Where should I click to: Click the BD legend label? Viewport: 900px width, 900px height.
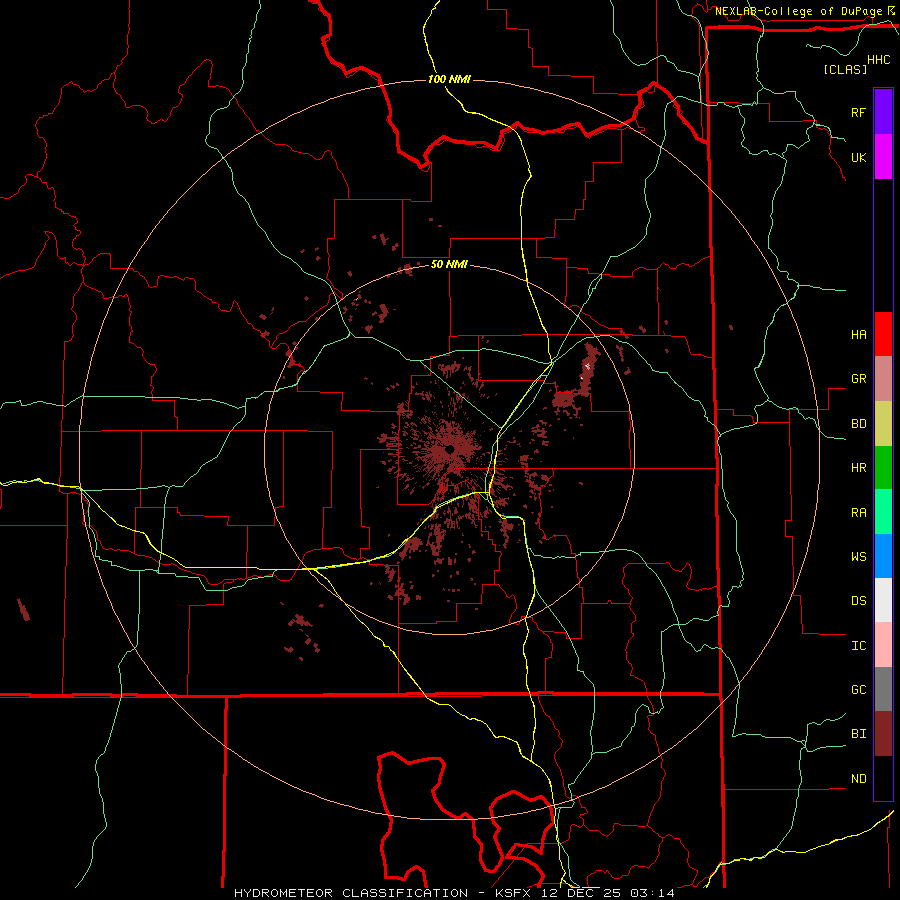[858, 424]
